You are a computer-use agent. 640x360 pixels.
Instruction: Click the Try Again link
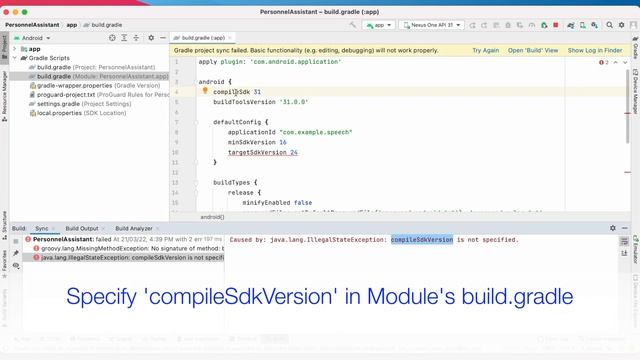(x=485, y=50)
